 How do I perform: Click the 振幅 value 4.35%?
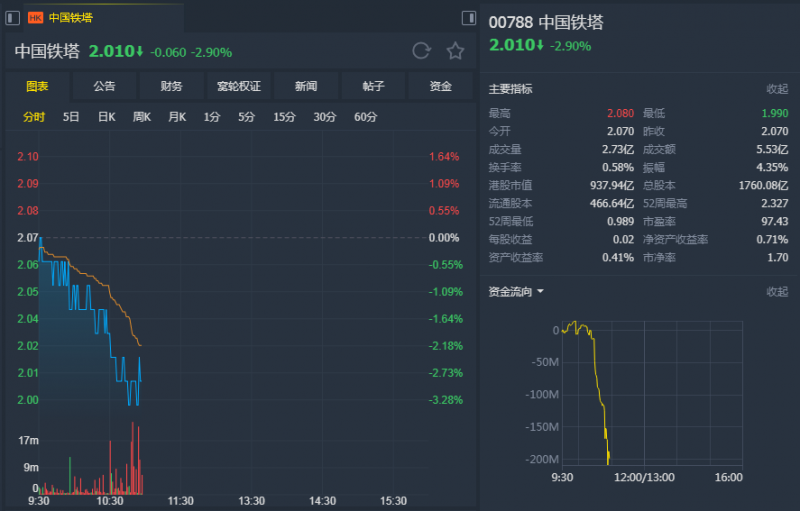[772, 167]
